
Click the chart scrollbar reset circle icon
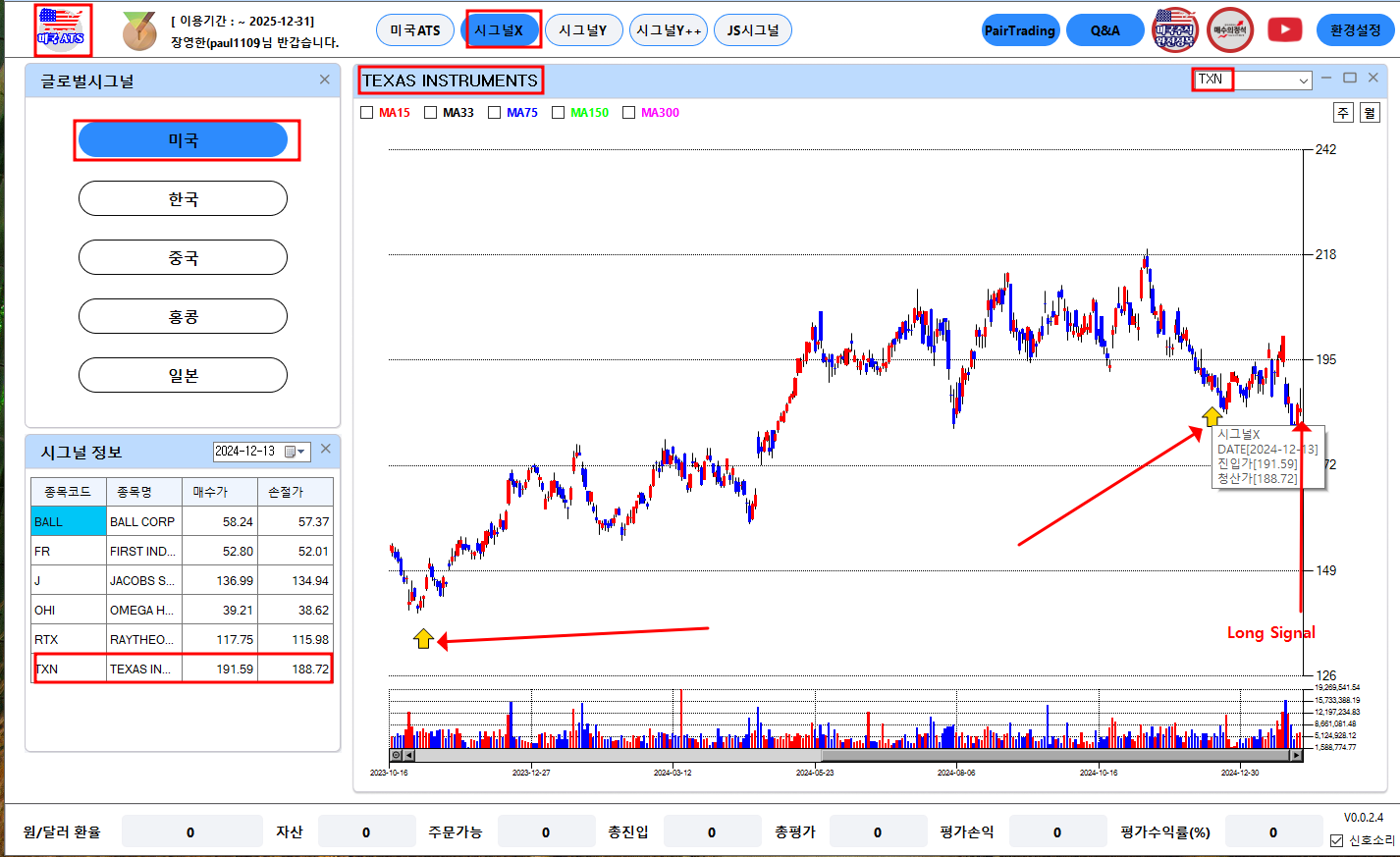coord(397,756)
